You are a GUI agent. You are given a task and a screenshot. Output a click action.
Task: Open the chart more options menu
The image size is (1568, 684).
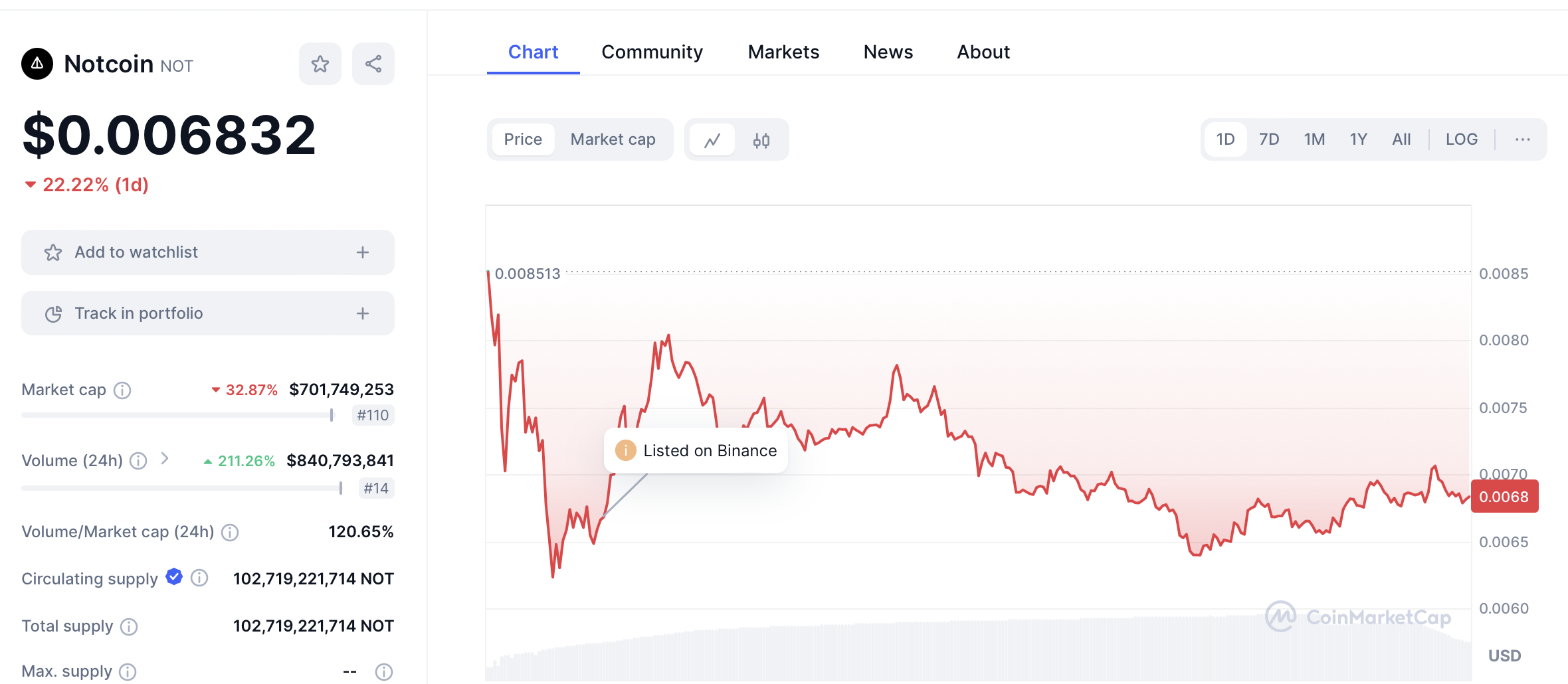click(x=1522, y=139)
